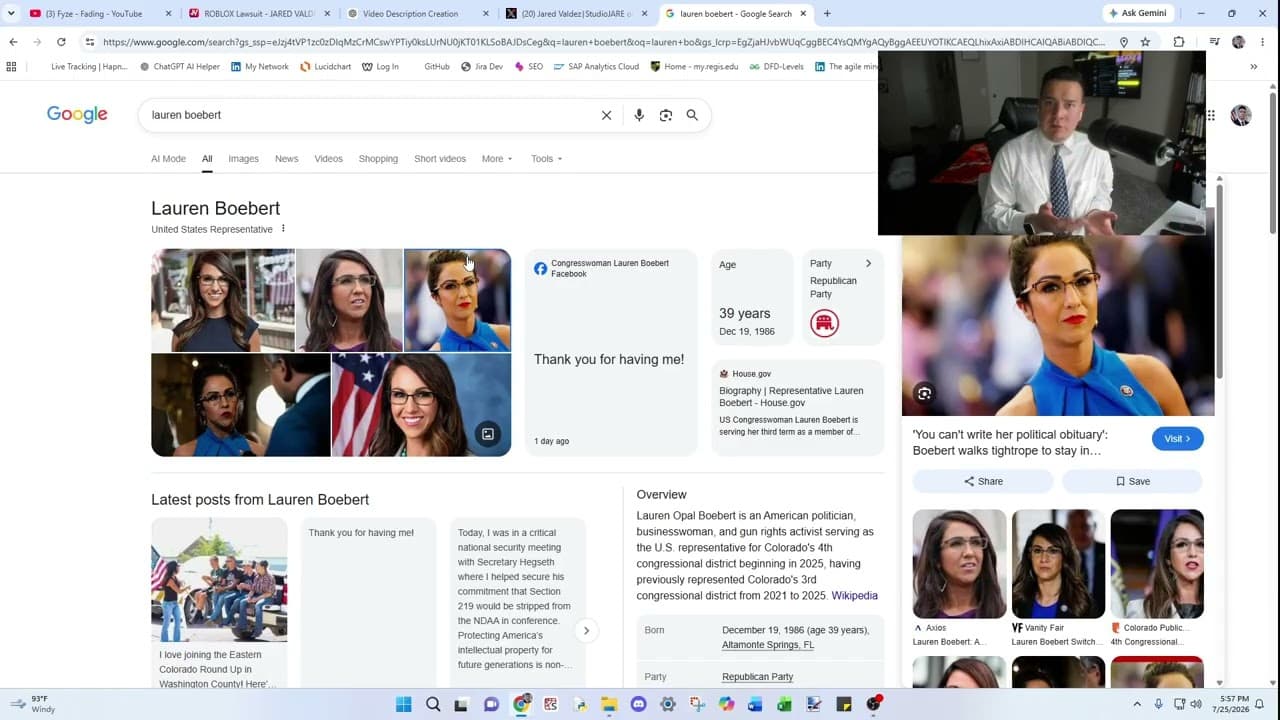Reload the current page
The image size is (1280, 720).
(61, 42)
